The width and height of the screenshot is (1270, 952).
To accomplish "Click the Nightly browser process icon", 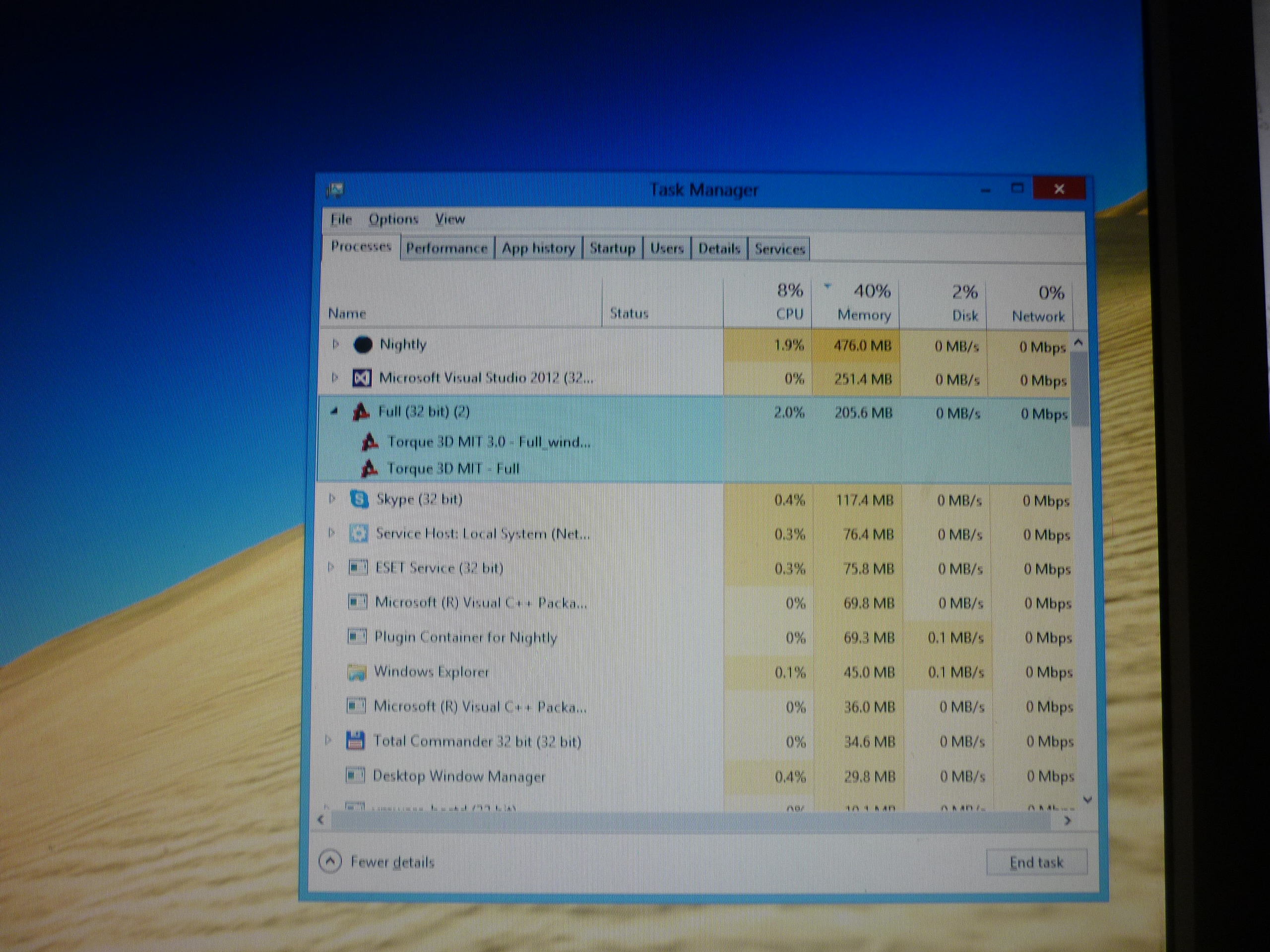I will tap(362, 345).
